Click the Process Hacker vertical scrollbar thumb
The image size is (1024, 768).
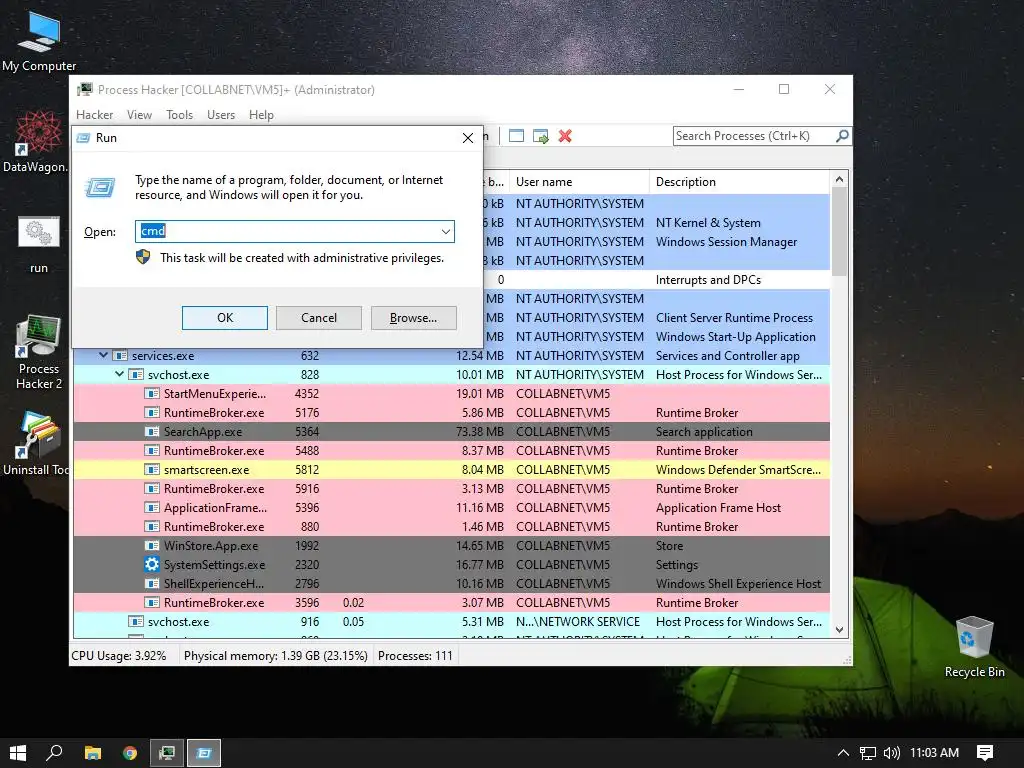[839, 232]
